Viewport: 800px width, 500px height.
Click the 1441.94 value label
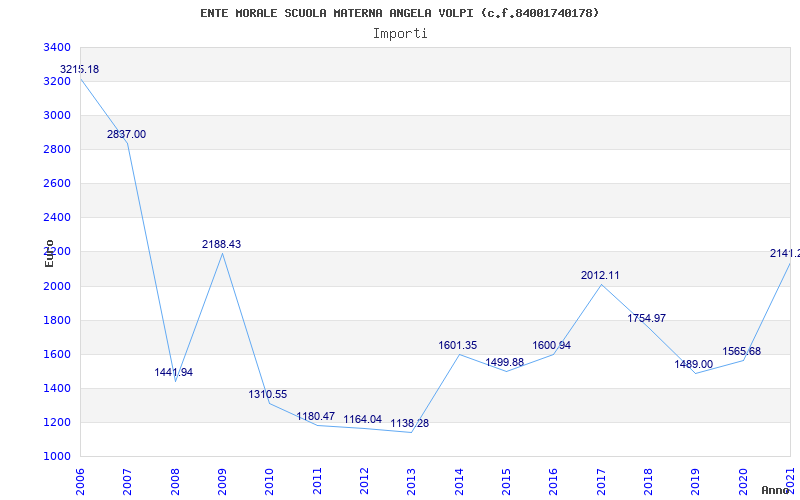[174, 372]
